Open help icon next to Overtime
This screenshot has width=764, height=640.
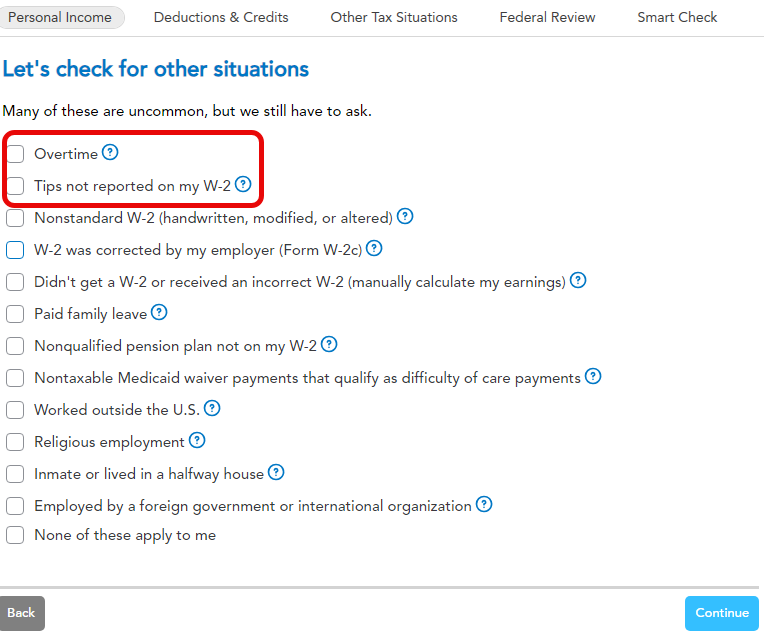(110, 153)
